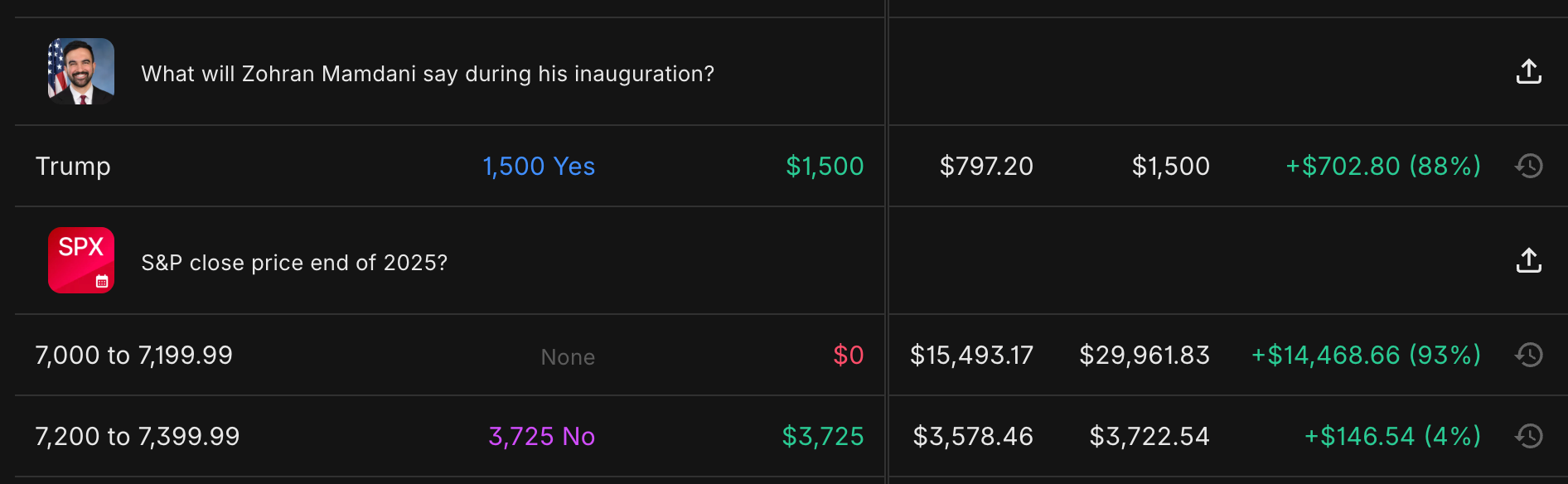This screenshot has width=1568, height=484.
Task: Click Zohran Mamdani portrait thumbnail
Action: (x=81, y=71)
